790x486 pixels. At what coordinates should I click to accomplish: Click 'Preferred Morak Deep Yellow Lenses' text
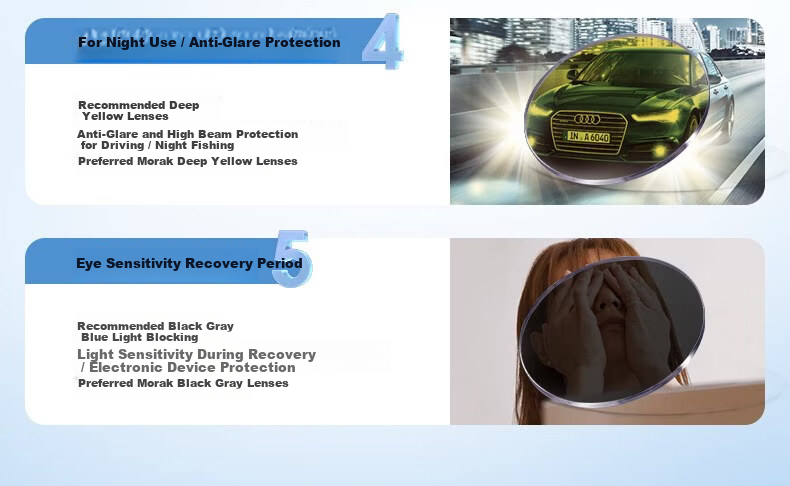(187, 161)
